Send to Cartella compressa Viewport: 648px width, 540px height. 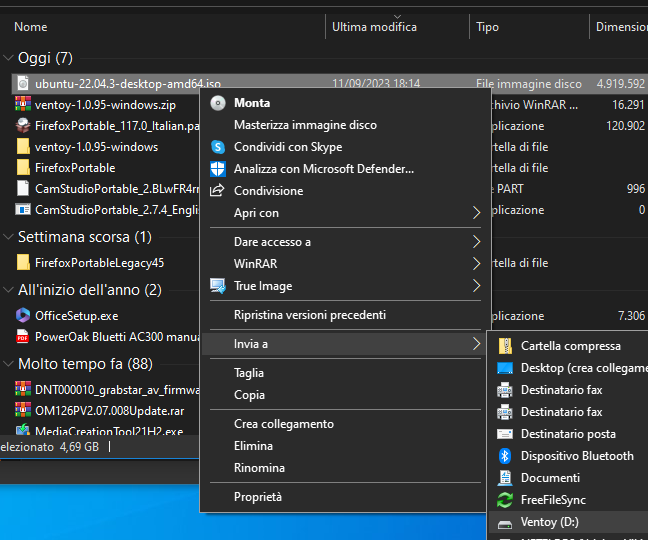[x=568, y=346]
